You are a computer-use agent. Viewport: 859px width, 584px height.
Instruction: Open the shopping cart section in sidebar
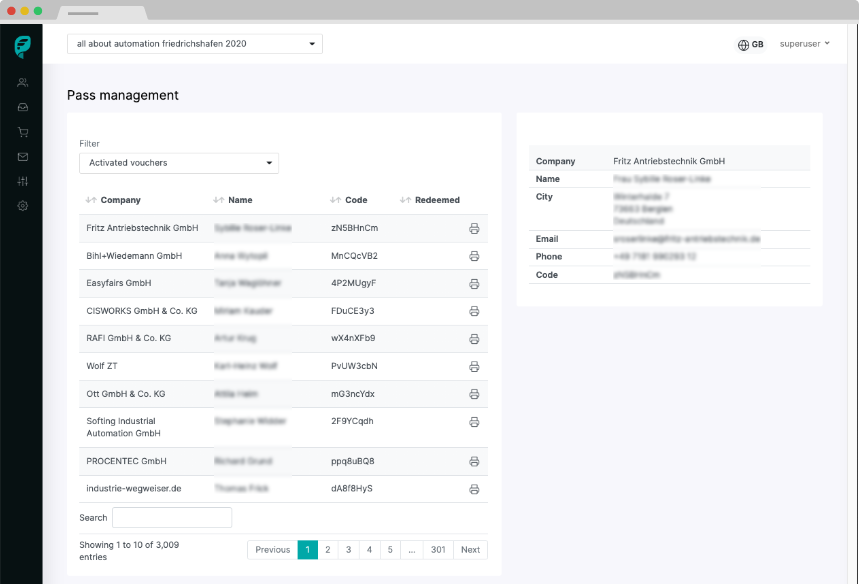22,132
